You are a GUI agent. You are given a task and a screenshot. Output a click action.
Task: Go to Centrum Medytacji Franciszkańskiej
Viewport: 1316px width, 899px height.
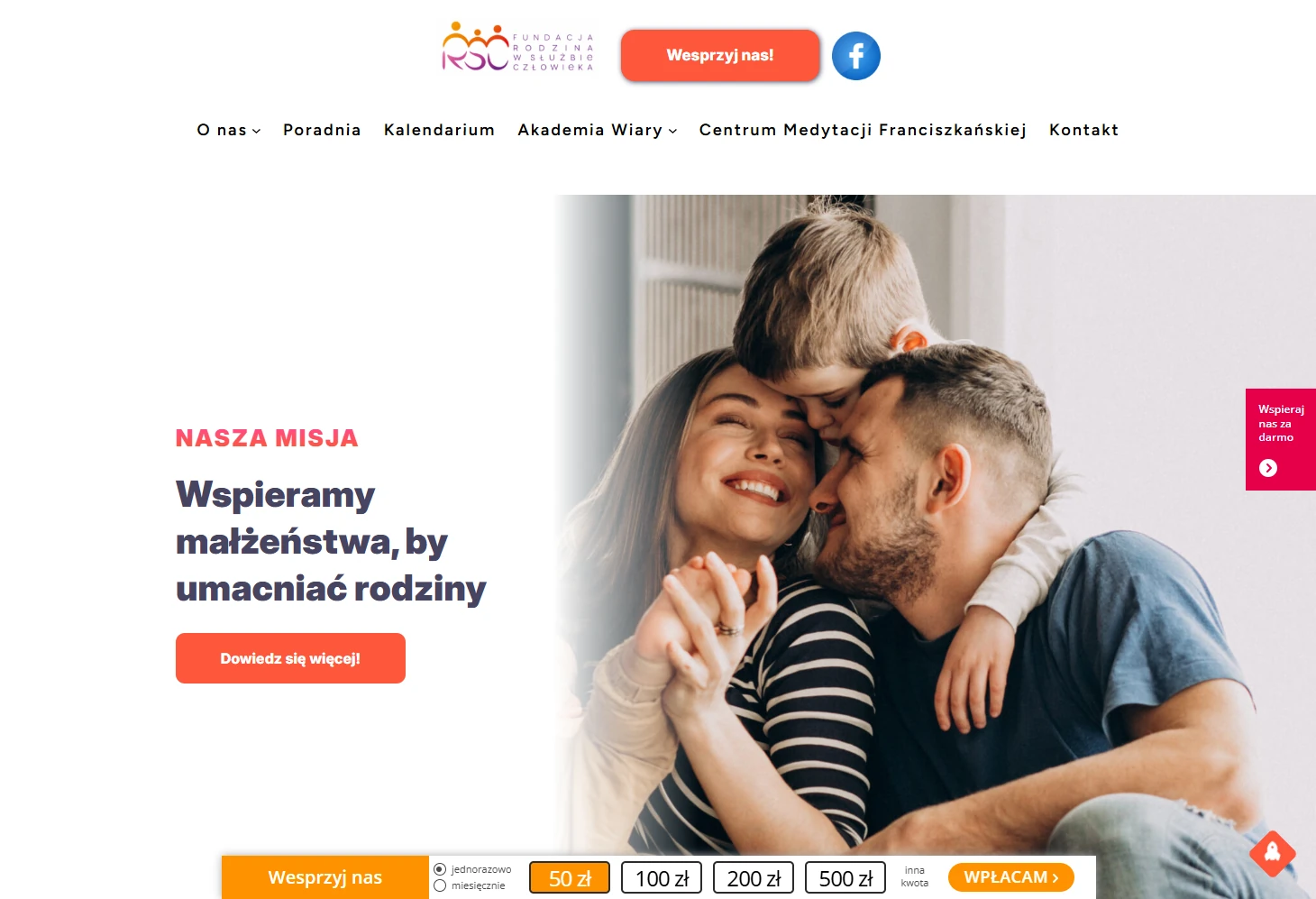tap(863, 130)
